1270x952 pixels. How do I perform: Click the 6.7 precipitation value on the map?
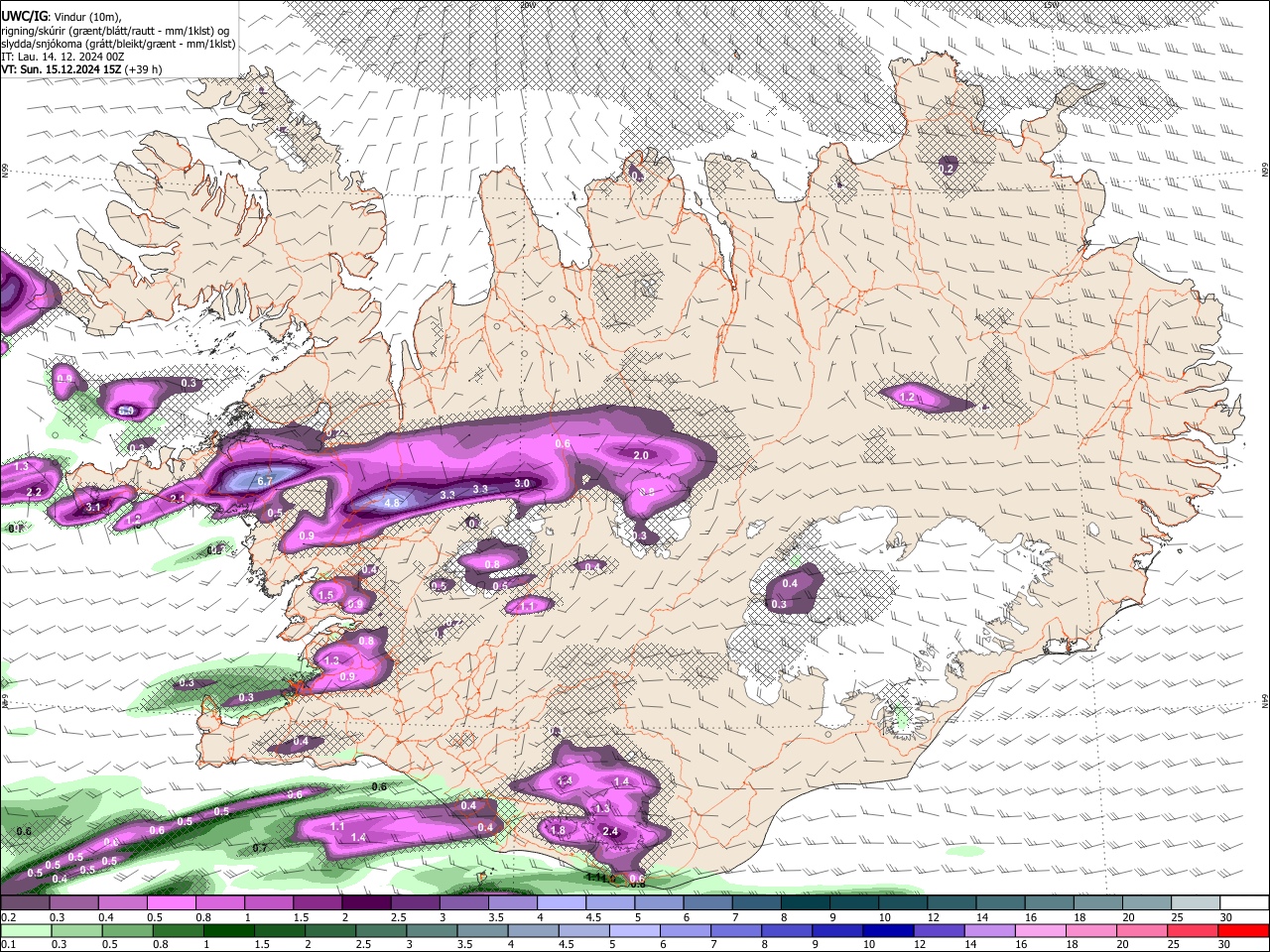tap(265, 480)
